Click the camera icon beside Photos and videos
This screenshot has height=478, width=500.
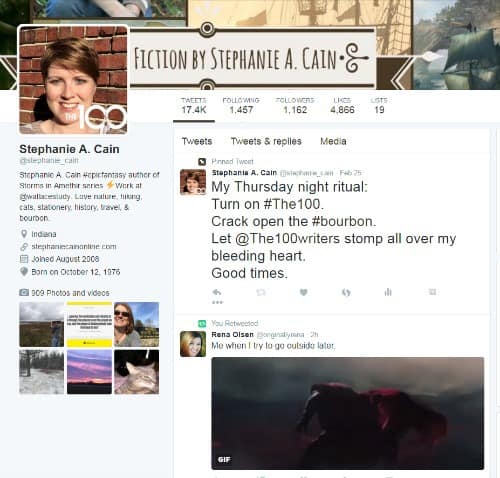[24, 293]
